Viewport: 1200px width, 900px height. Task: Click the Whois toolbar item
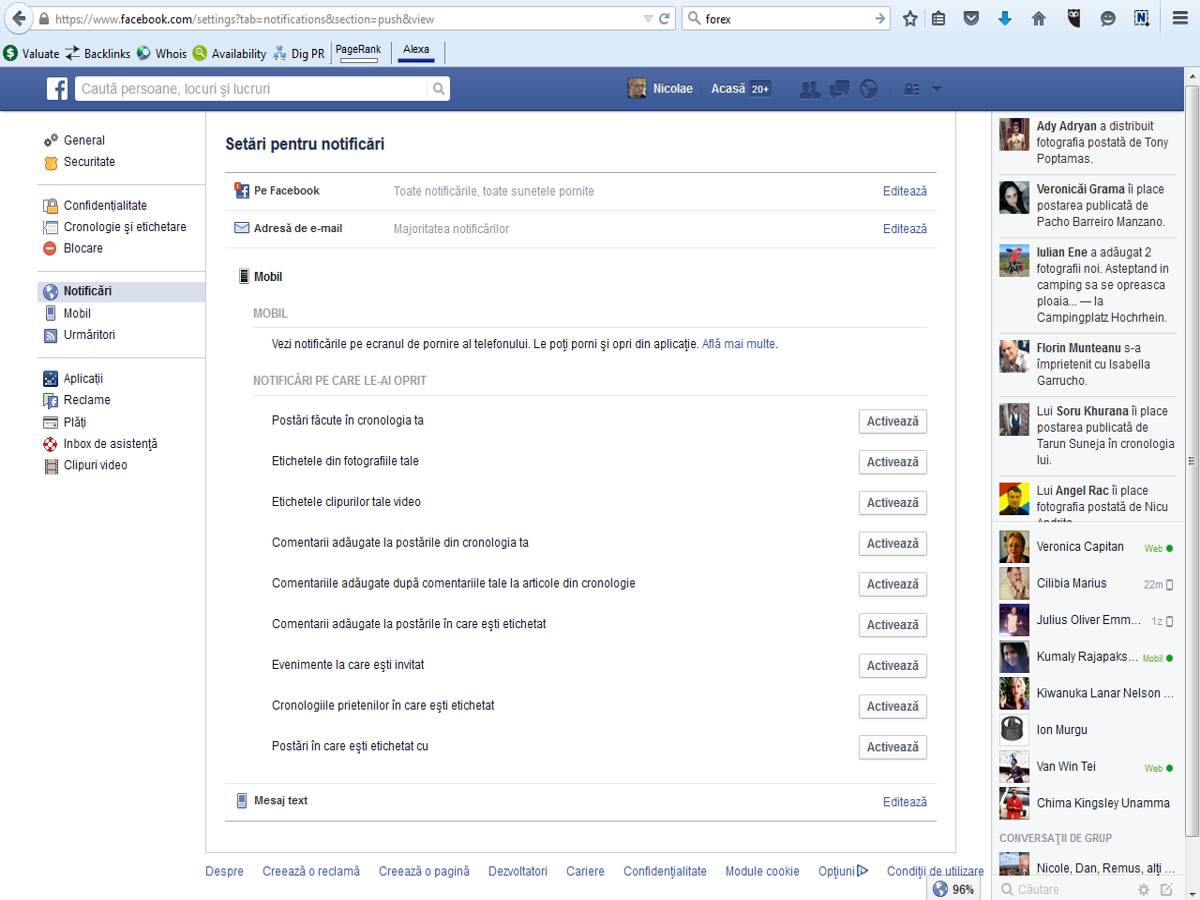(x=162, y=54)
